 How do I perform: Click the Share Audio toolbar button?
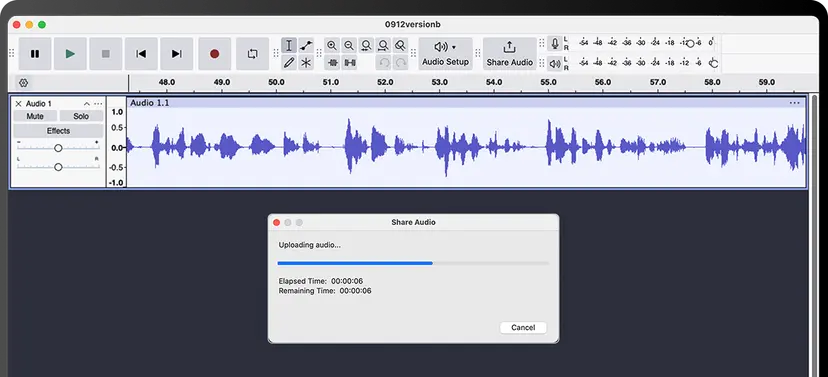(510, 54)
